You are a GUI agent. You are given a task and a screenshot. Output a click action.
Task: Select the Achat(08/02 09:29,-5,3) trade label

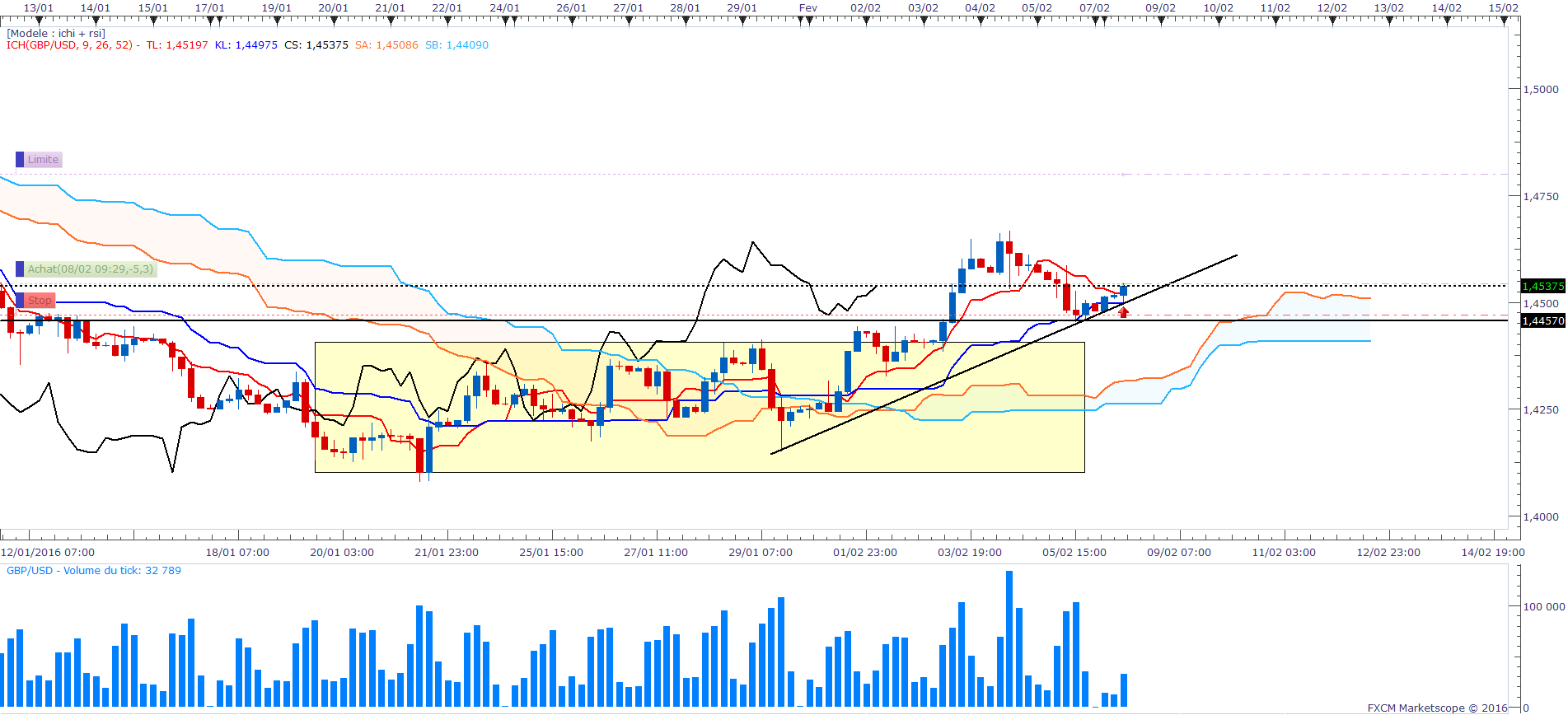point(90,269)
